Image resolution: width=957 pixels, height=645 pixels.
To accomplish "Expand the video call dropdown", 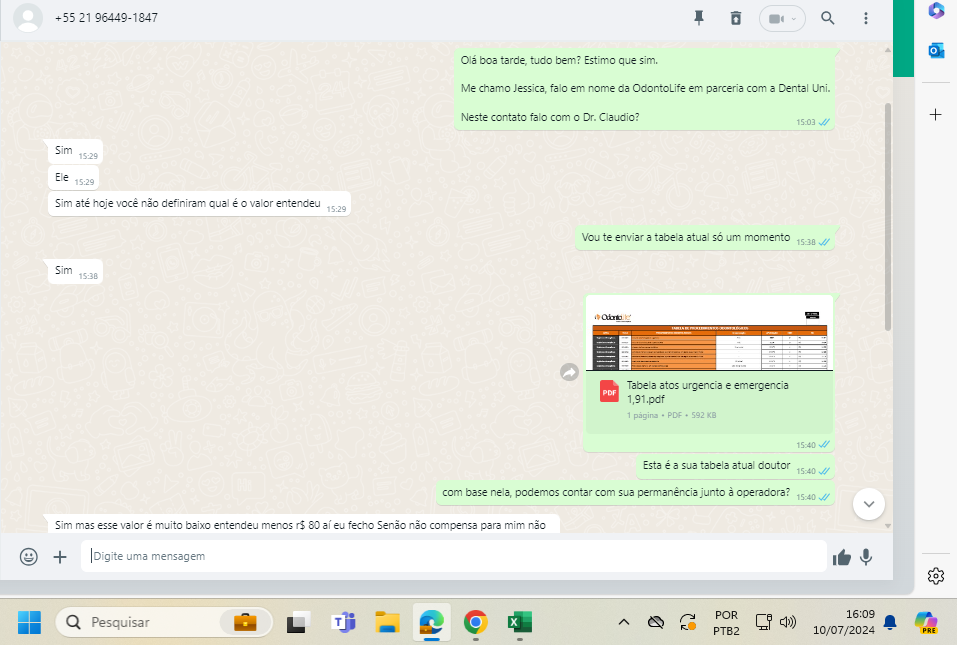I will pyautogui.click(x=794, y=18).
